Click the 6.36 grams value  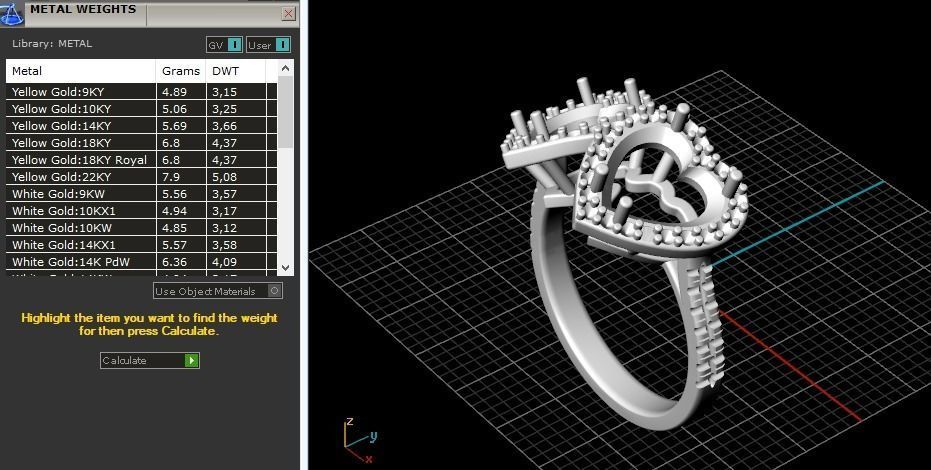(x=175, y=262)
